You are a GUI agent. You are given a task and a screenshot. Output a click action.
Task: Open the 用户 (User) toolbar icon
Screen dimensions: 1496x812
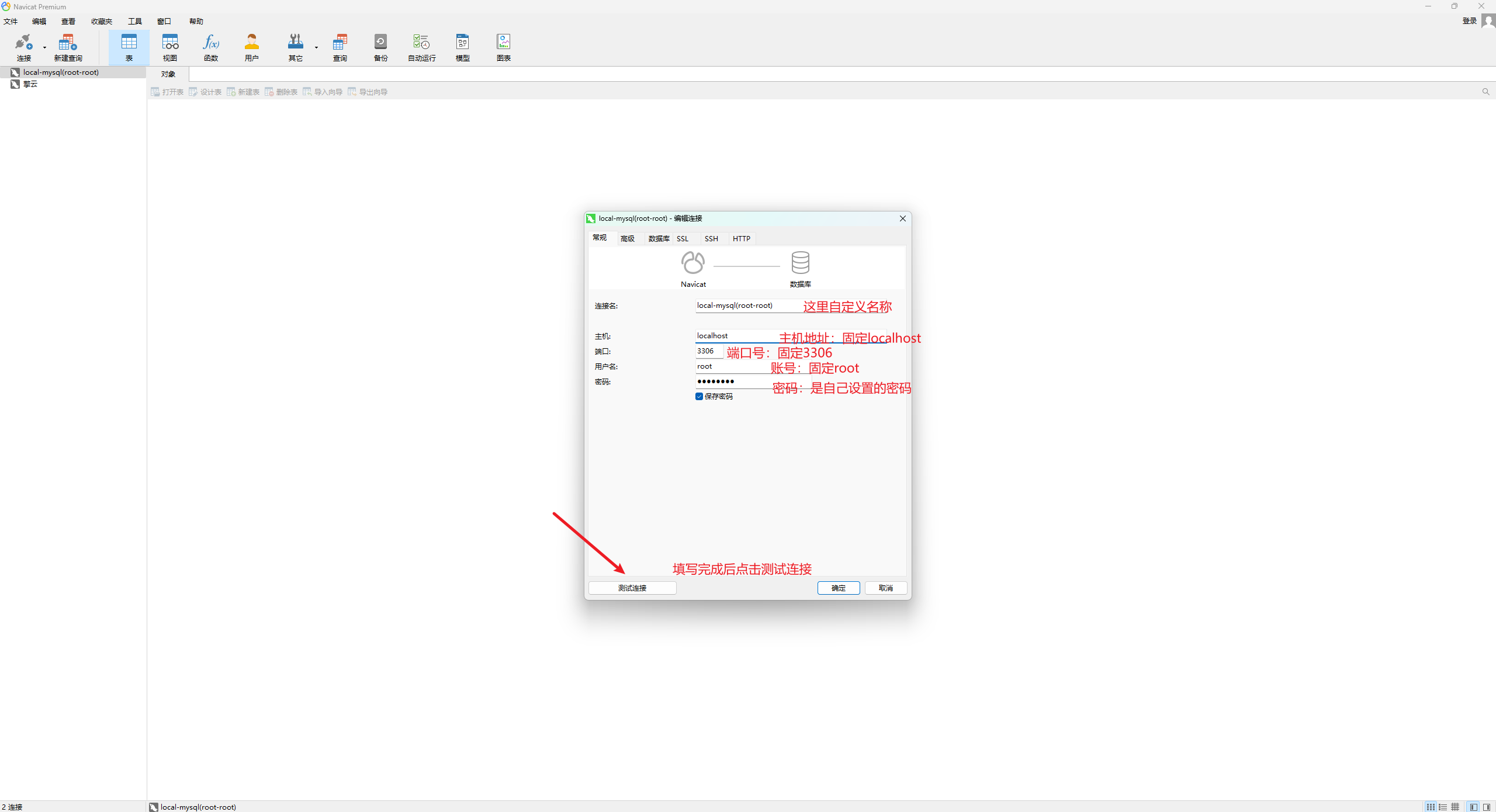point(252,47)
